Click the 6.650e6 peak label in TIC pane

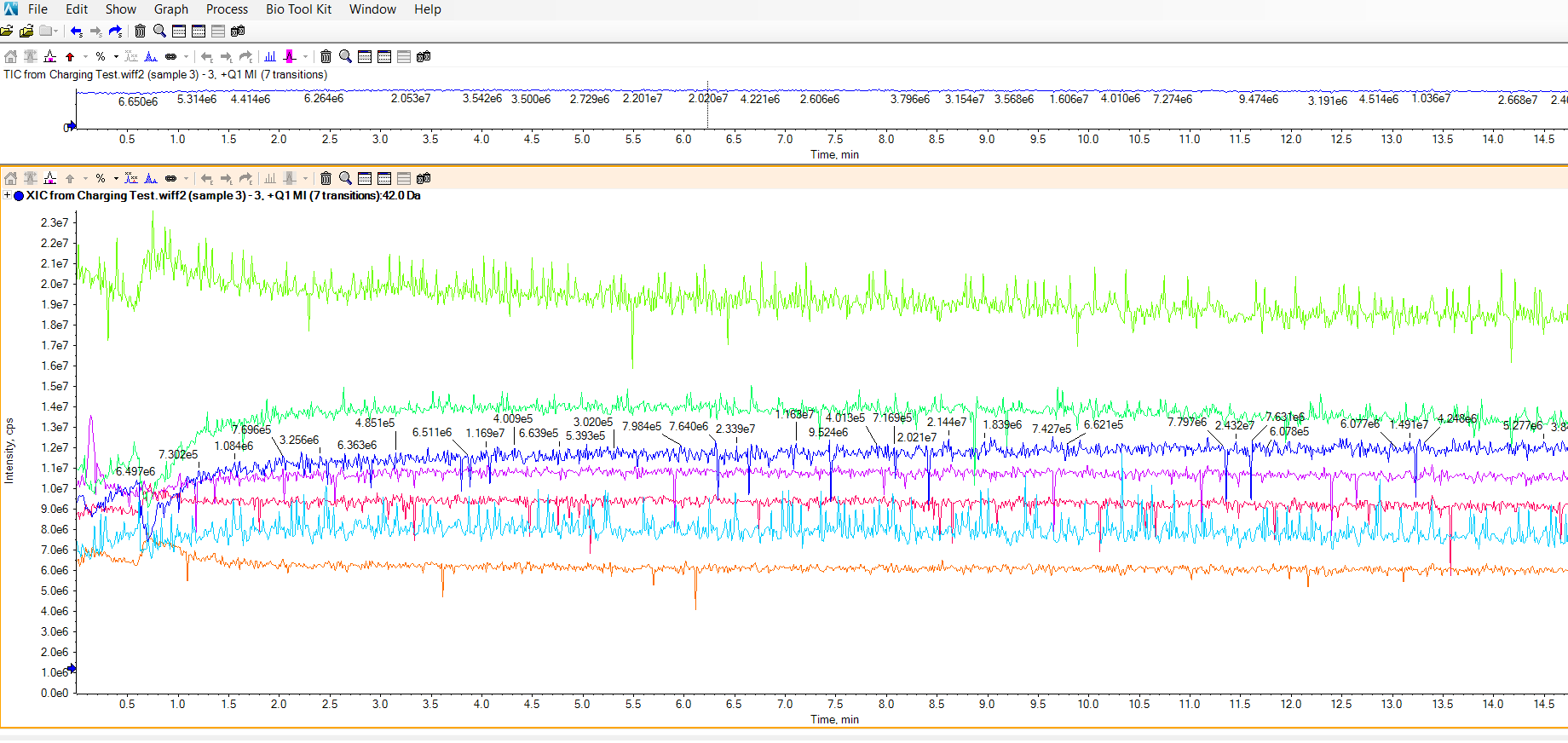(138, 102)
